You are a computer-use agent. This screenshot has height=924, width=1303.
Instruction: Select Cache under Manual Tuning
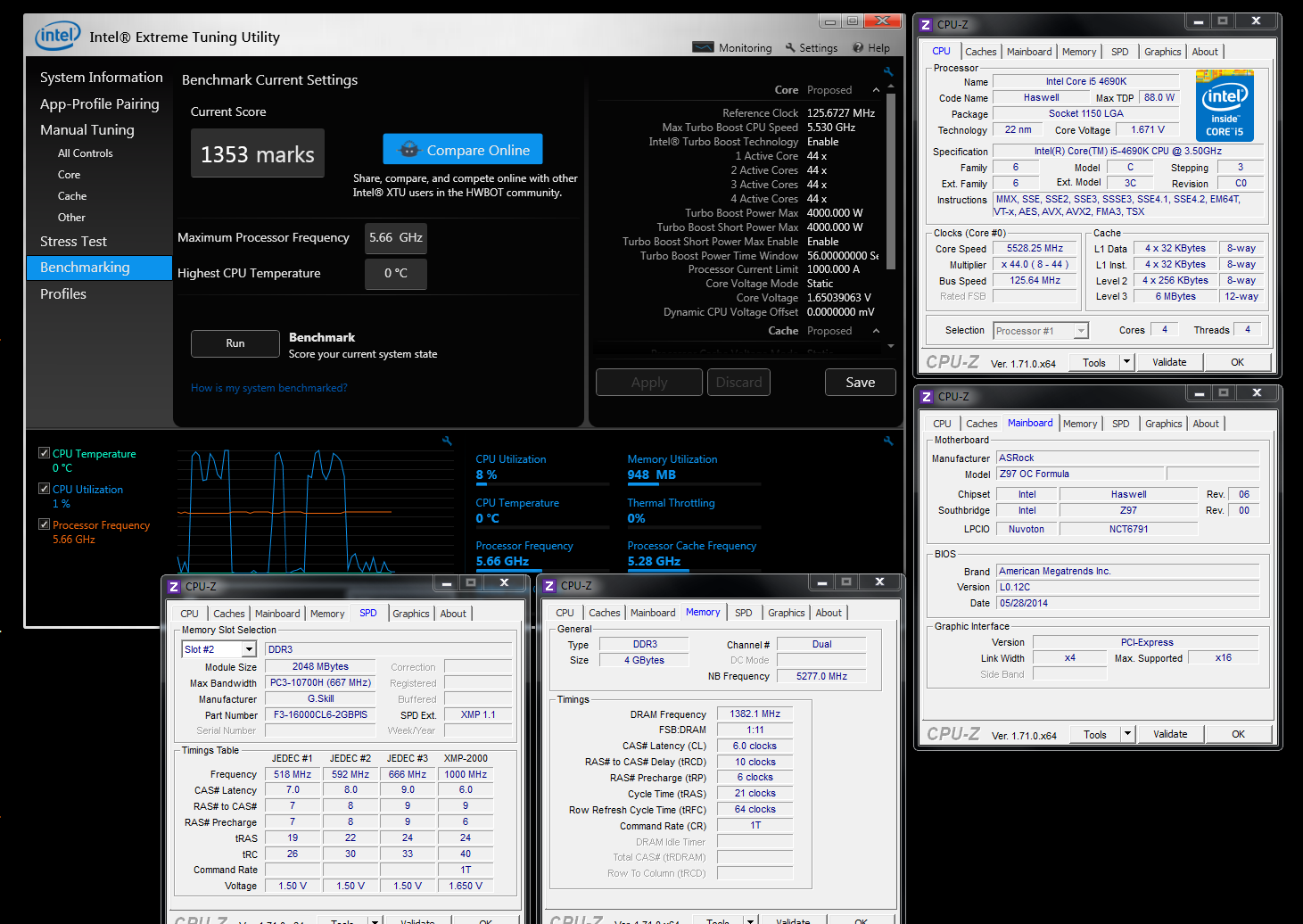[x=72, y=196]
